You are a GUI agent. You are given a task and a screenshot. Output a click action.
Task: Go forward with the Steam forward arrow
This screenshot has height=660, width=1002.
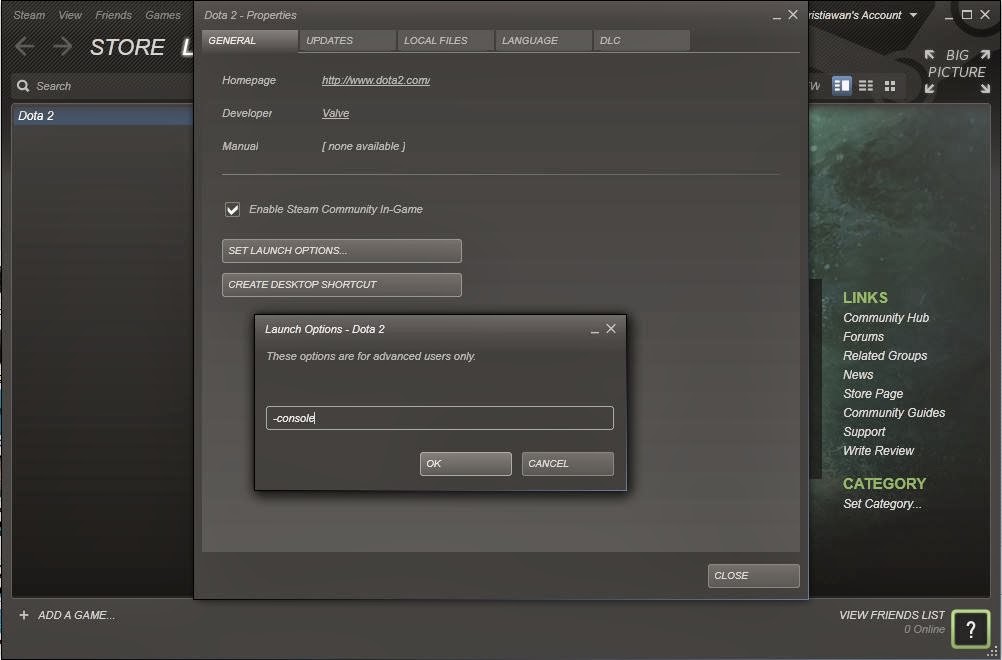(x=63, y=47)
